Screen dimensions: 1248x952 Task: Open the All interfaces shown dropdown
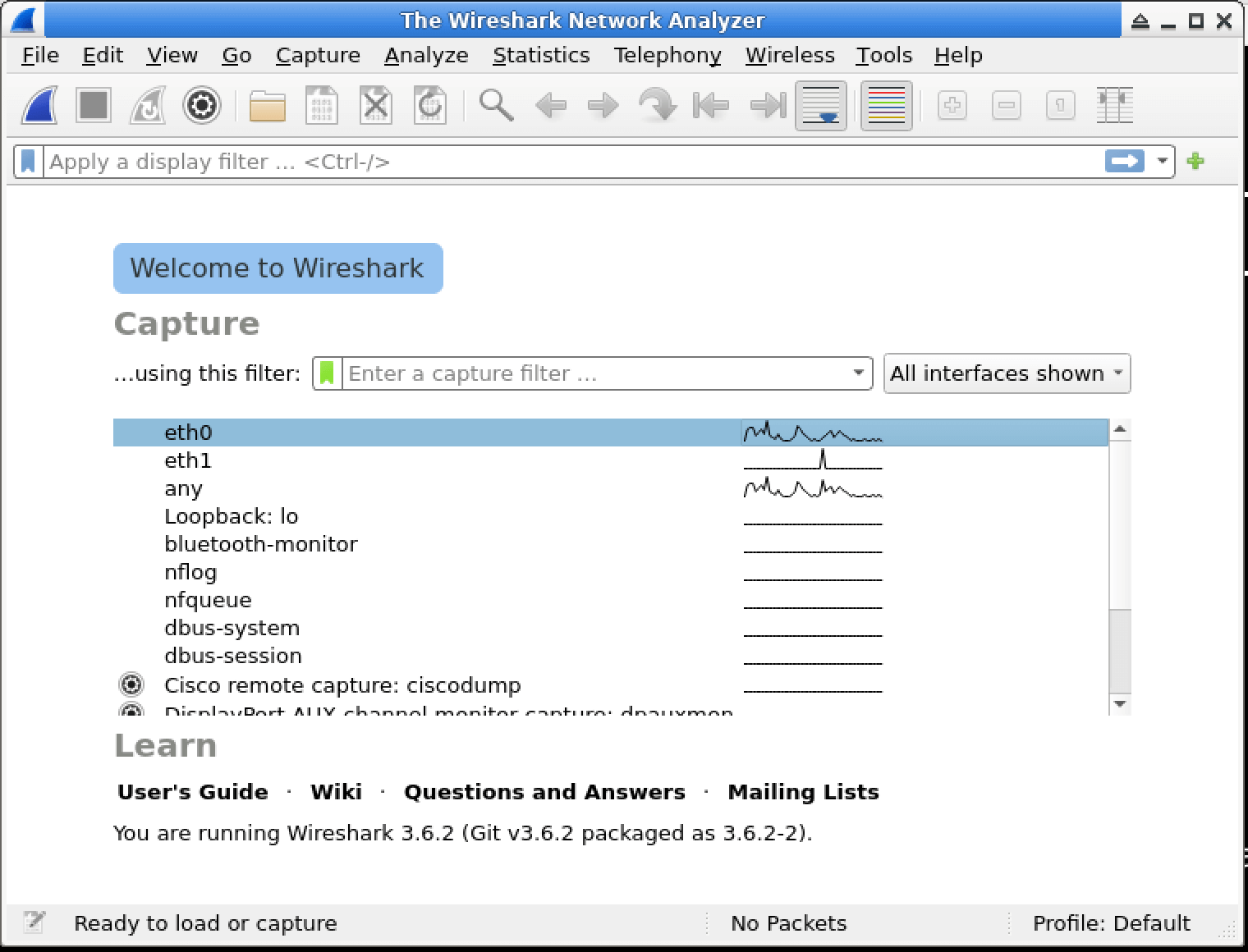pyautogui.click(x=1007, y=373)
